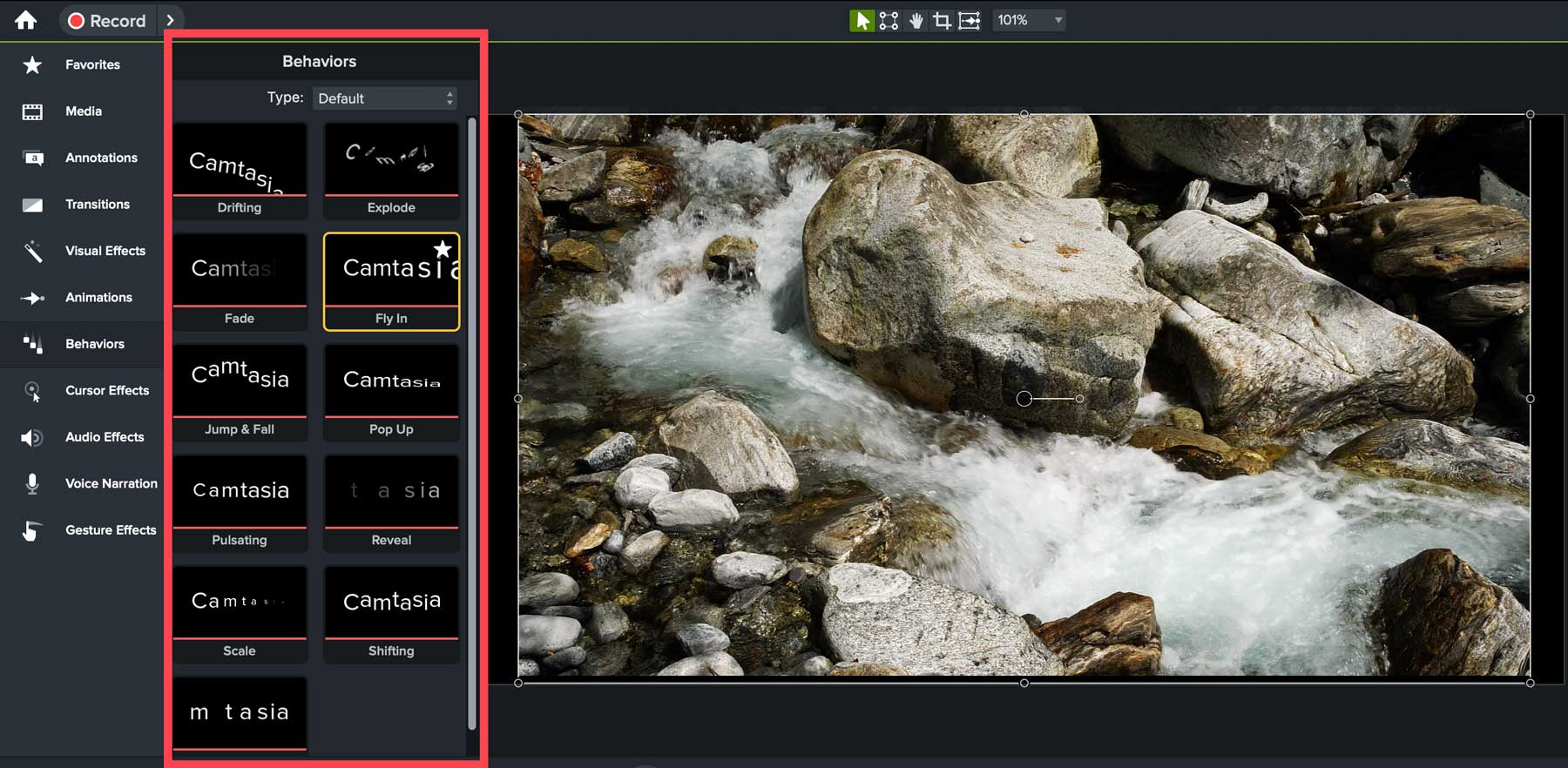Open the Transitions icon
The image size is (1568, 768).
pos(32,205)
